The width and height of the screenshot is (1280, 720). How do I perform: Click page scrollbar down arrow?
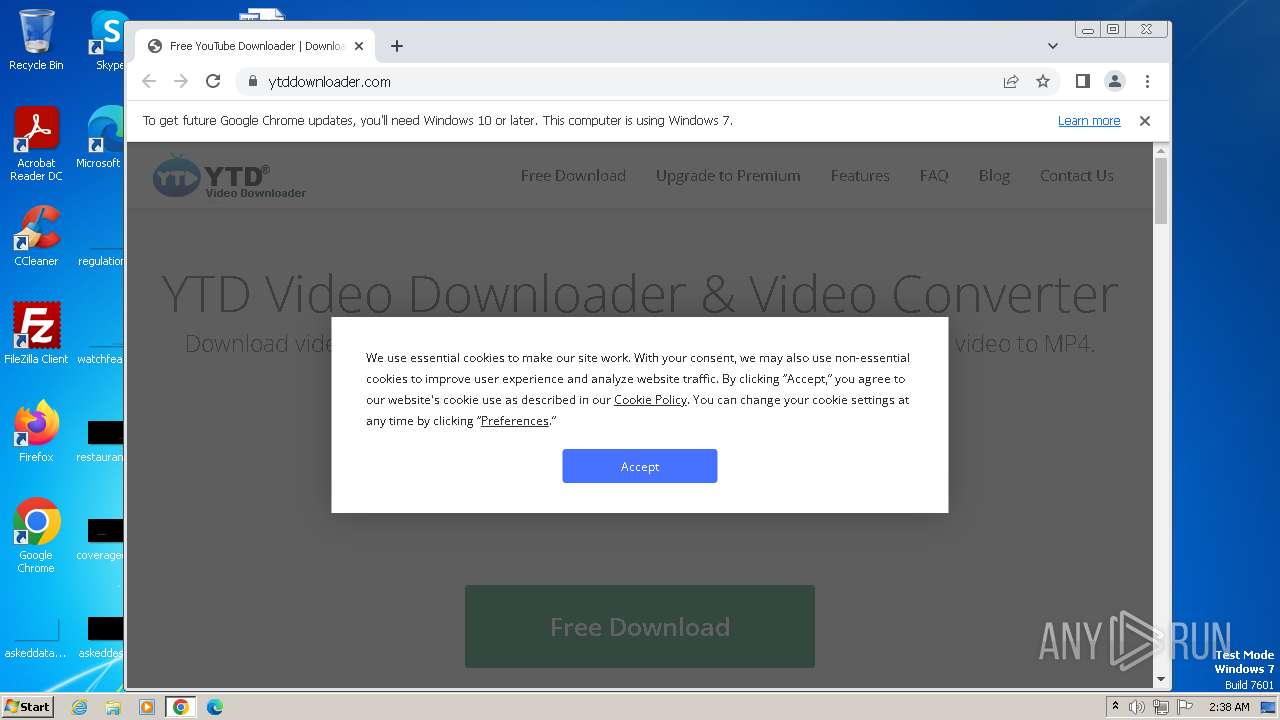[x=1161, y=679]
